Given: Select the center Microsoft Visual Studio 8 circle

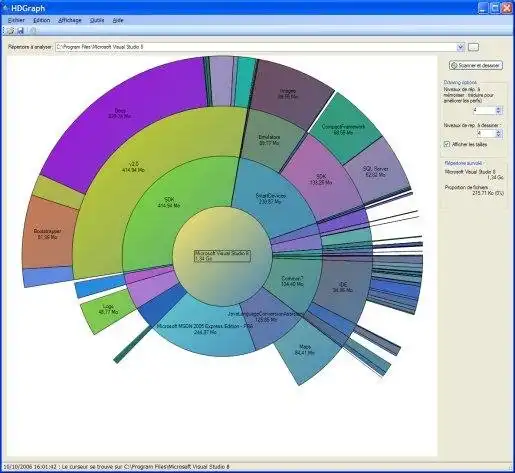Looking at the screenshot, I should click(222, 256).
